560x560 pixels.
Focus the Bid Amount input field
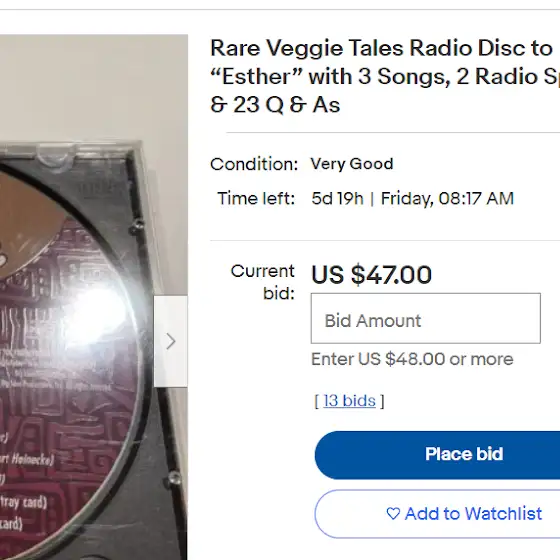pyautogui.click(x=426, y=319)
